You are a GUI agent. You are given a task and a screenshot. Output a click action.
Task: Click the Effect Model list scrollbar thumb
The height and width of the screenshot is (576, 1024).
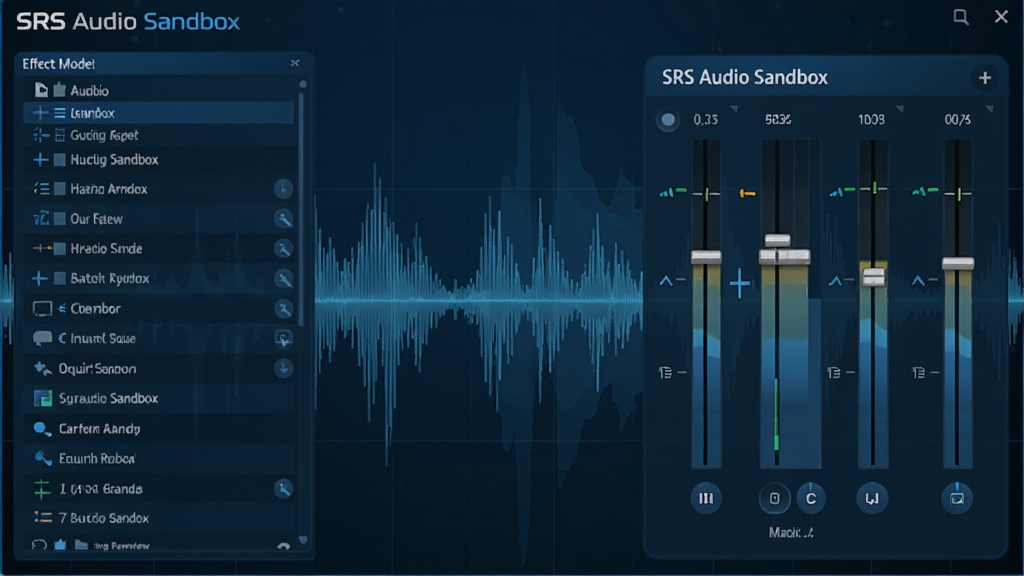click(301, 209)
